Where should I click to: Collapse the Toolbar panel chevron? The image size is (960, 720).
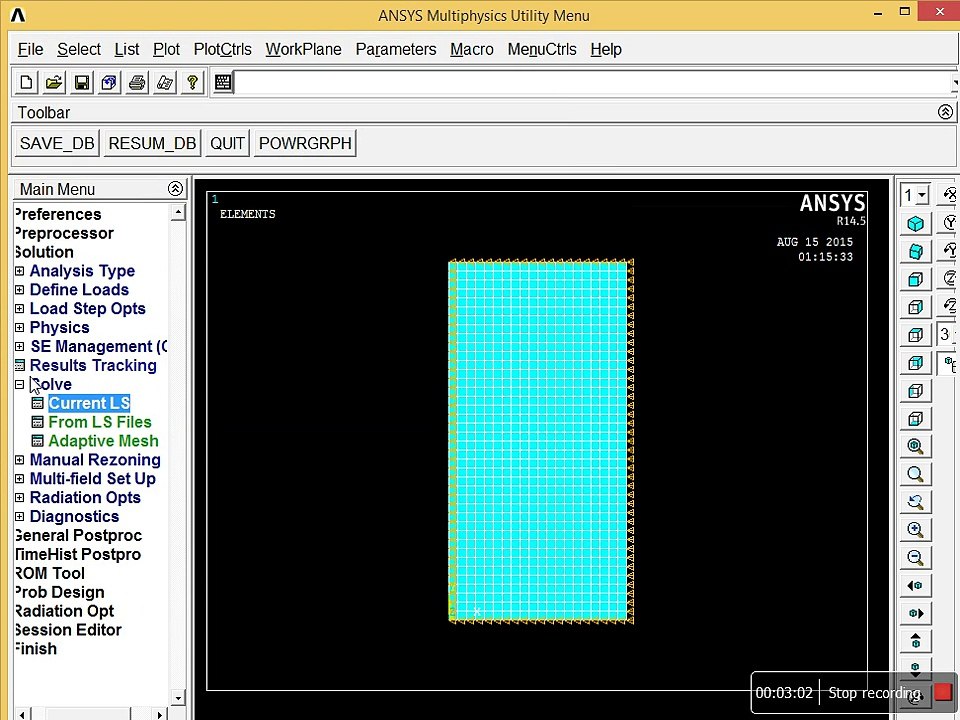tap(945, 112)
